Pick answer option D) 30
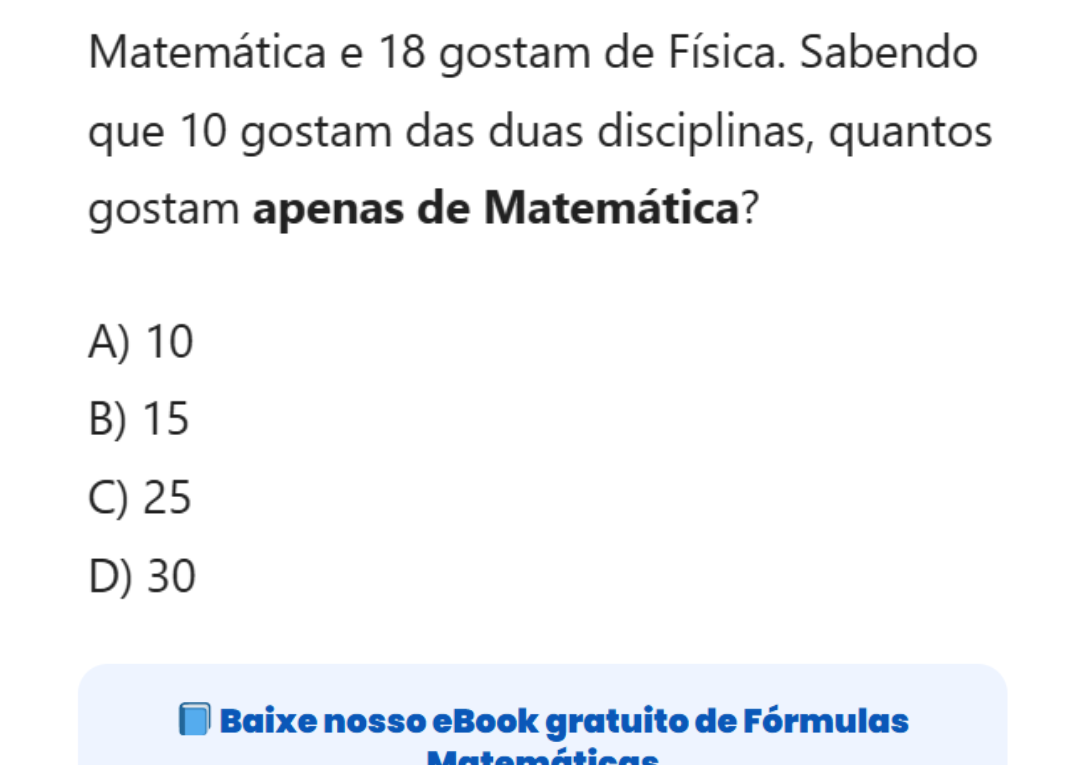Image resolution: width=1080 pixels, height=765 pixels. [143, 576]
